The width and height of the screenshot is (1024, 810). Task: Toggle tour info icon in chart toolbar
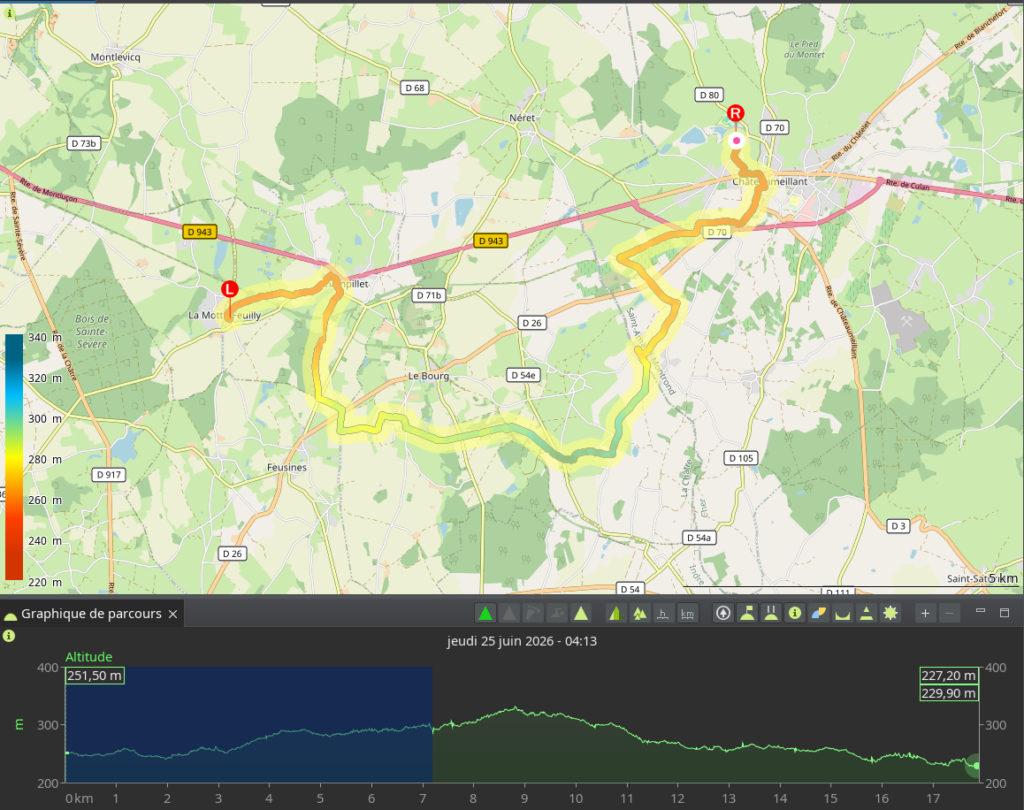[795, 613]
